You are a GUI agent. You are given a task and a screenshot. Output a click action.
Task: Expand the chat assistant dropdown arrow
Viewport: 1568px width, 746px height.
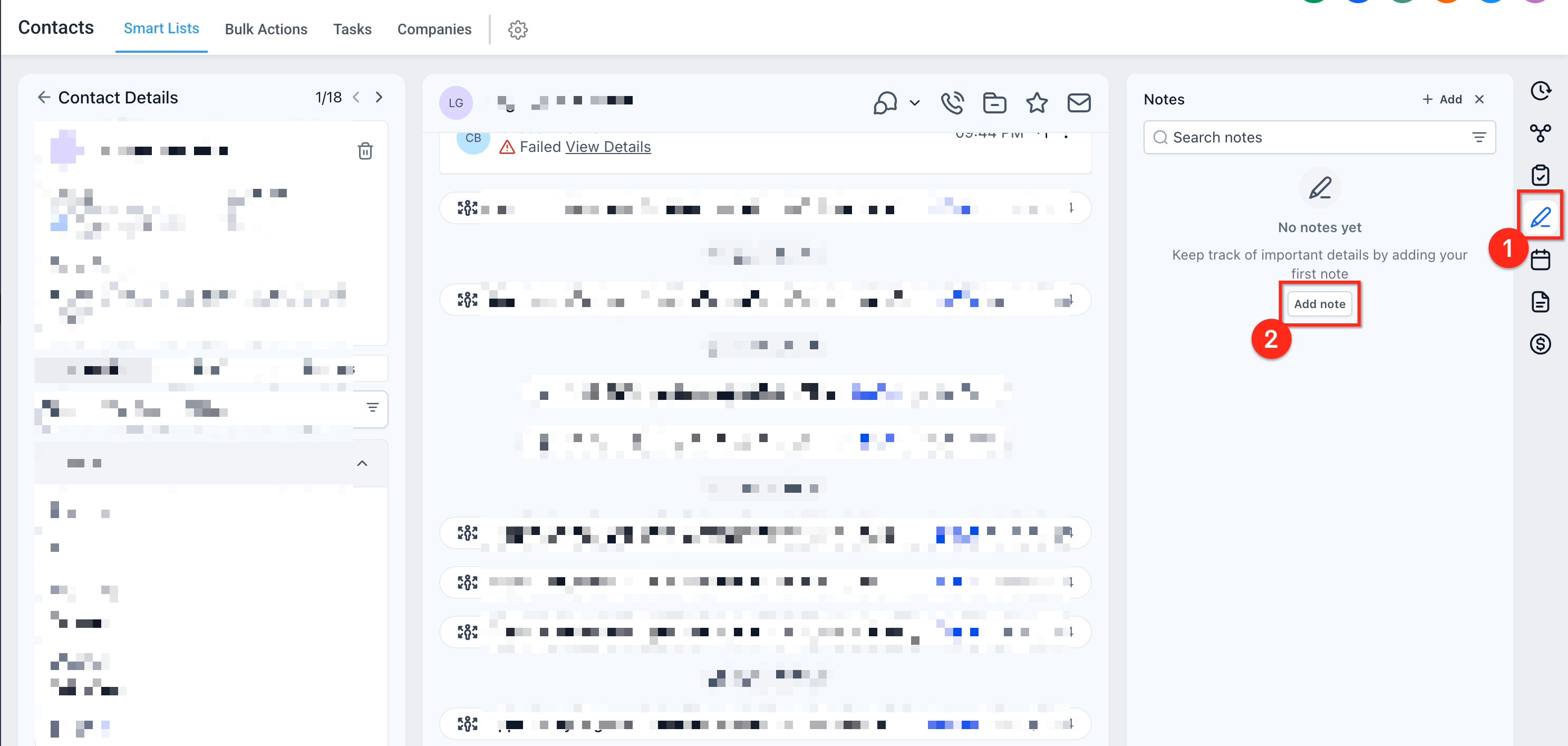[x=914, y=103]
